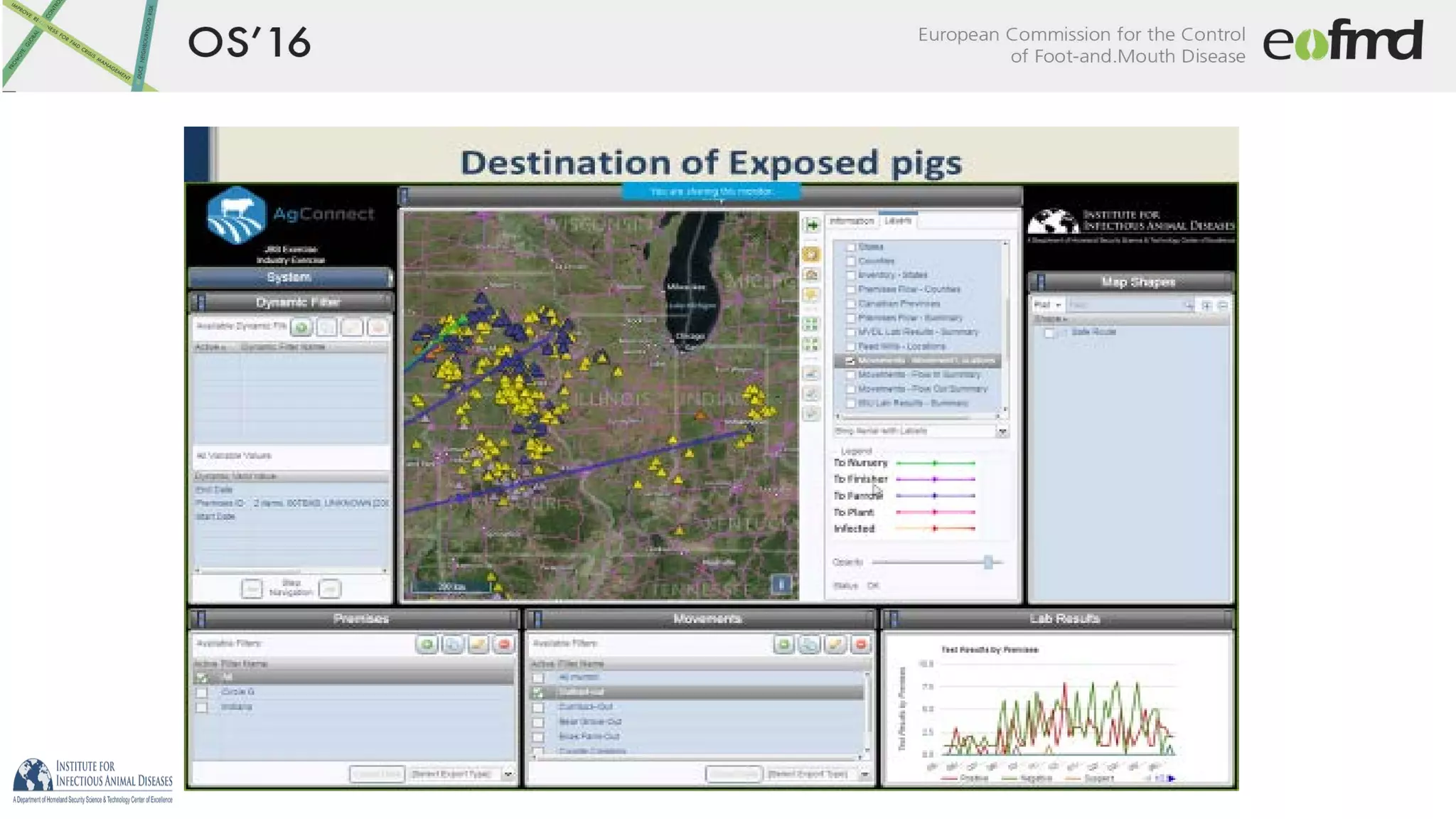The height and width of the screenshot is (819, 1456).
Task: Open Select Export Type dropdown in Movements panel
Action: (x=864, y=773)
